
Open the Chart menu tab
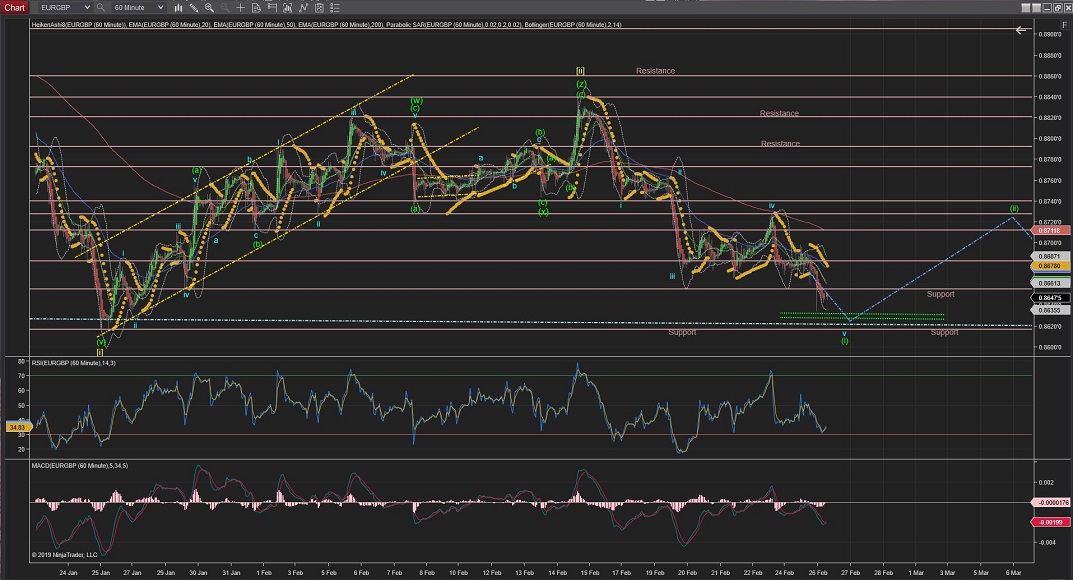(x=14, y=8)
